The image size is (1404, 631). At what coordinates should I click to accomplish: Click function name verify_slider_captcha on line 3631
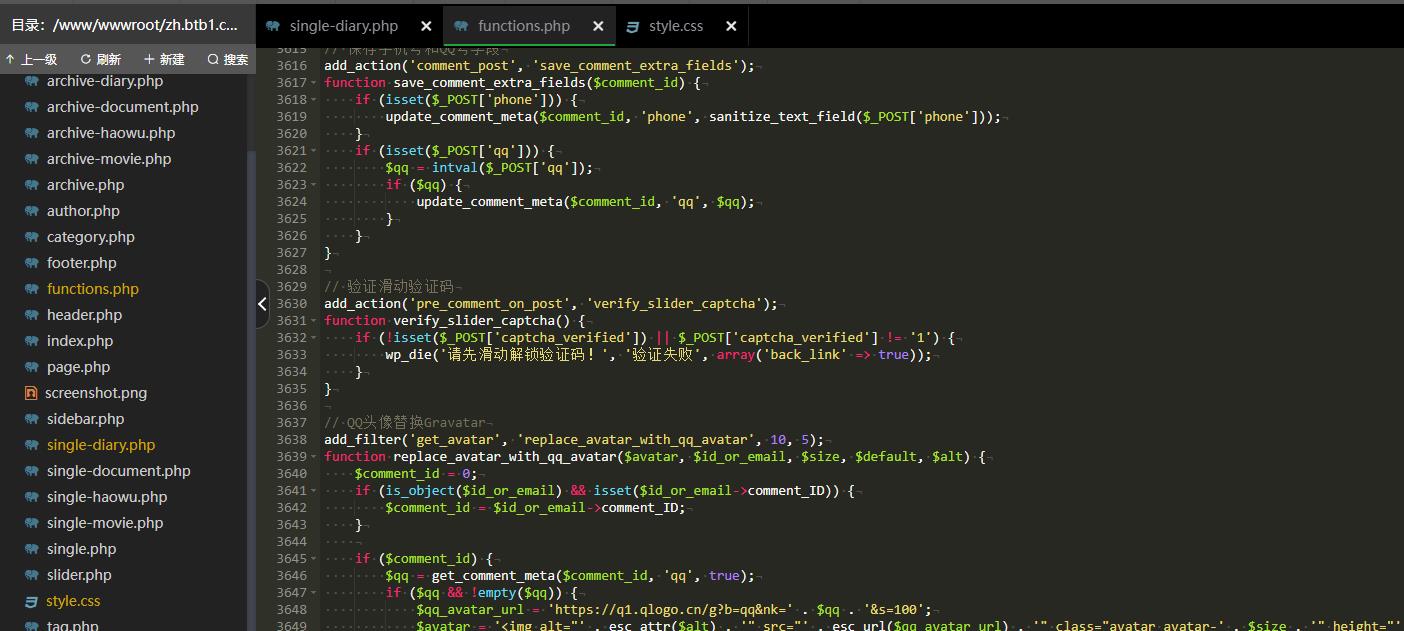click(x=474, y=320)
